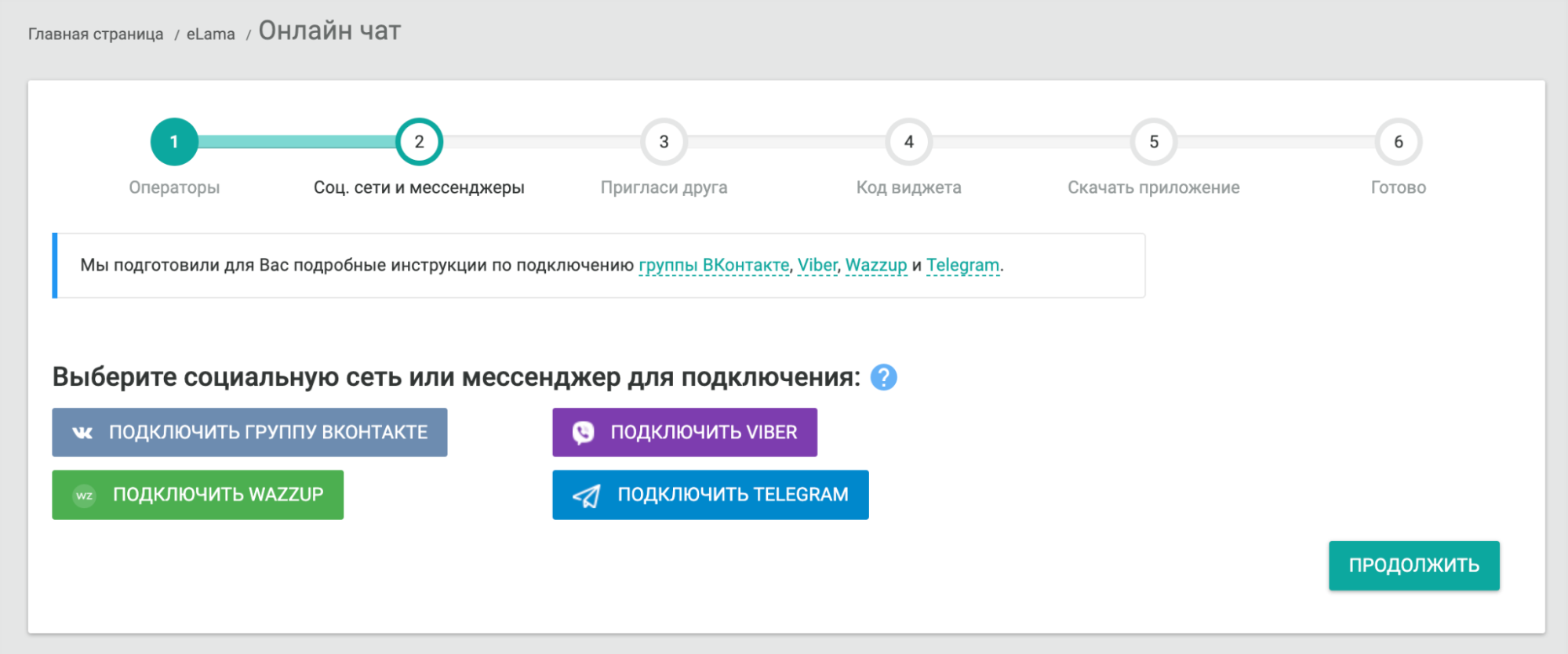Image resolution: width=1568 pixels, height=654 pixels.
Task: Open the eLama breadcrumb link
Action: pos(210,35)
